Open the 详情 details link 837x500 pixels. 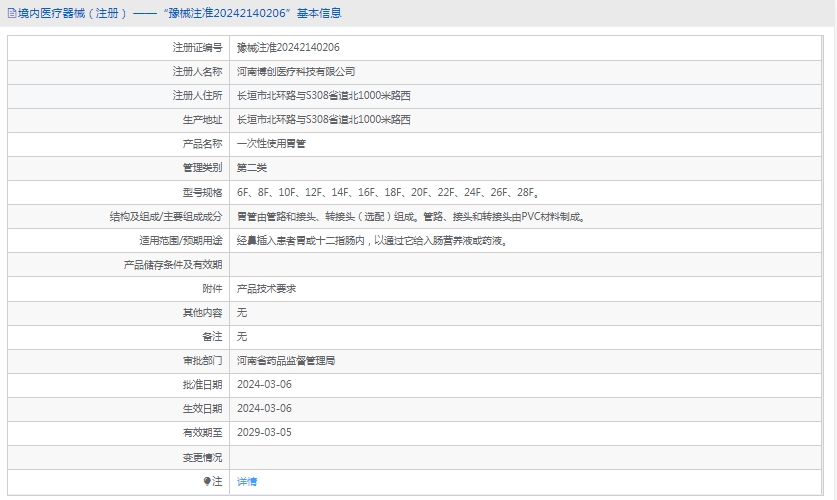coord(247,481)
